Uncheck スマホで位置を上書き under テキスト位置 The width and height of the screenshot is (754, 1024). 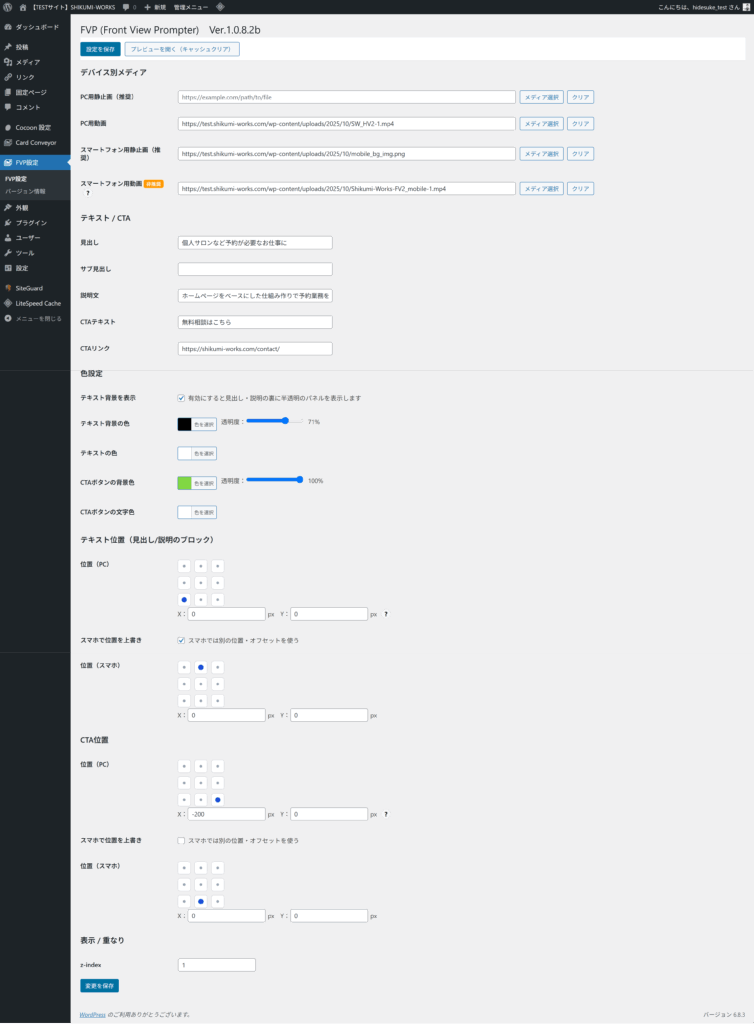point(181,640)
